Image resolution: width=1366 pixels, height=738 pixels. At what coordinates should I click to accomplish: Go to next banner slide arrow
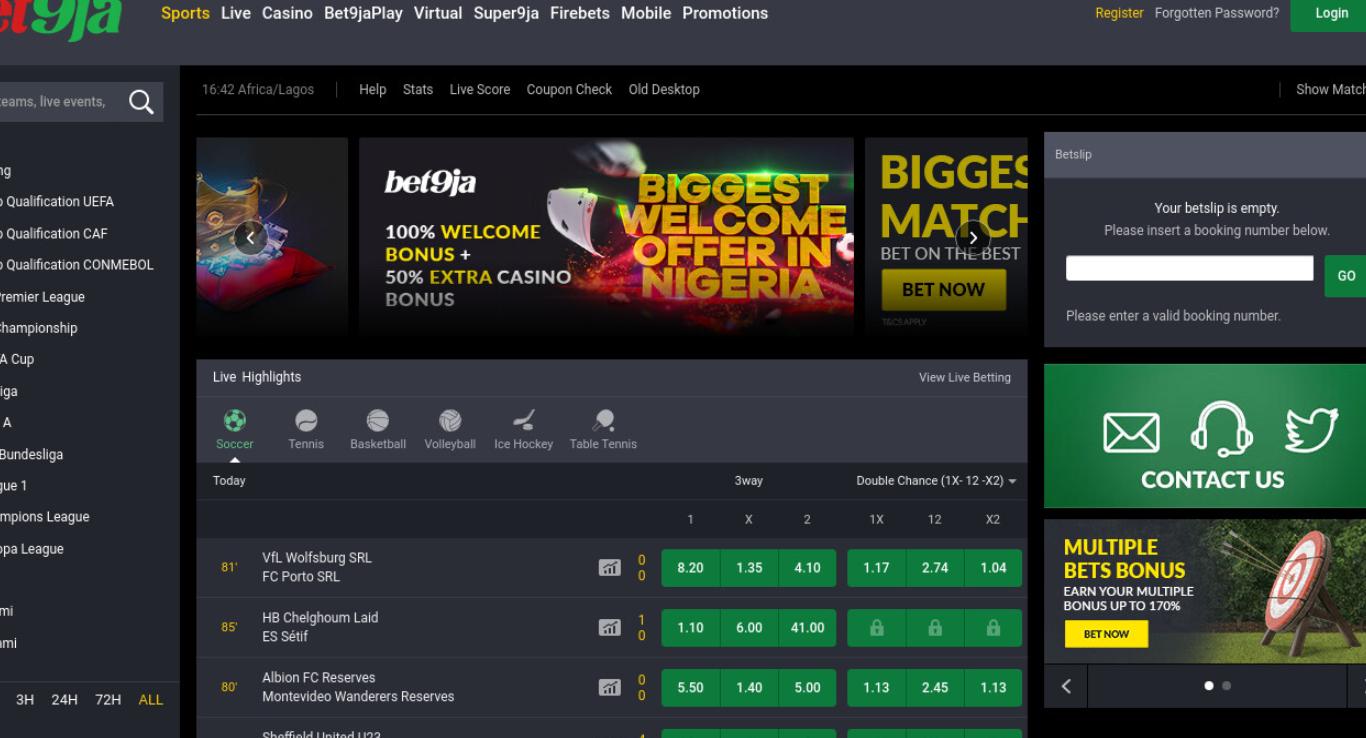(x=973, y=237)
